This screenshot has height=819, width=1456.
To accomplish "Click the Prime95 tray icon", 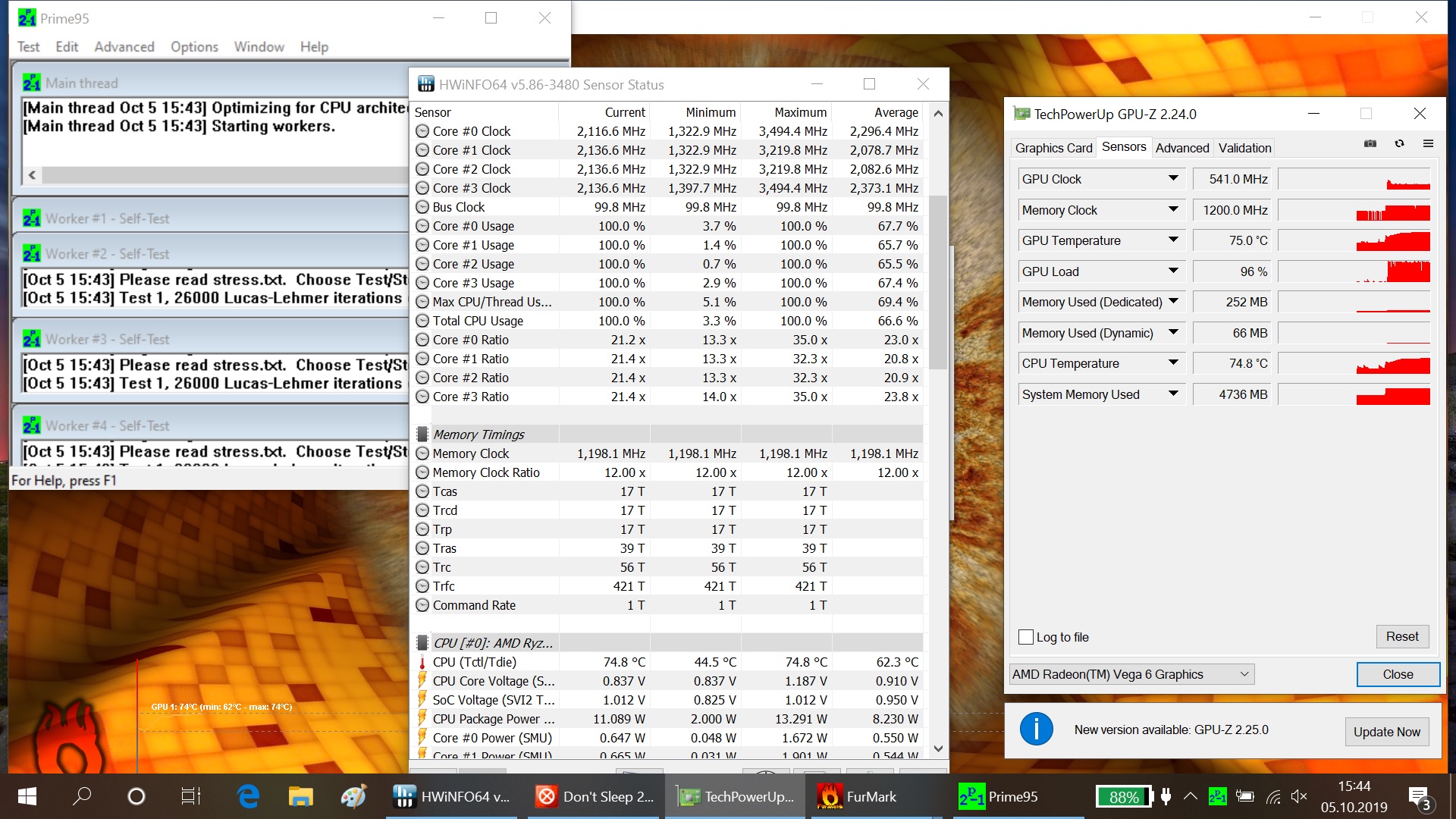I will click(1217, 796).
